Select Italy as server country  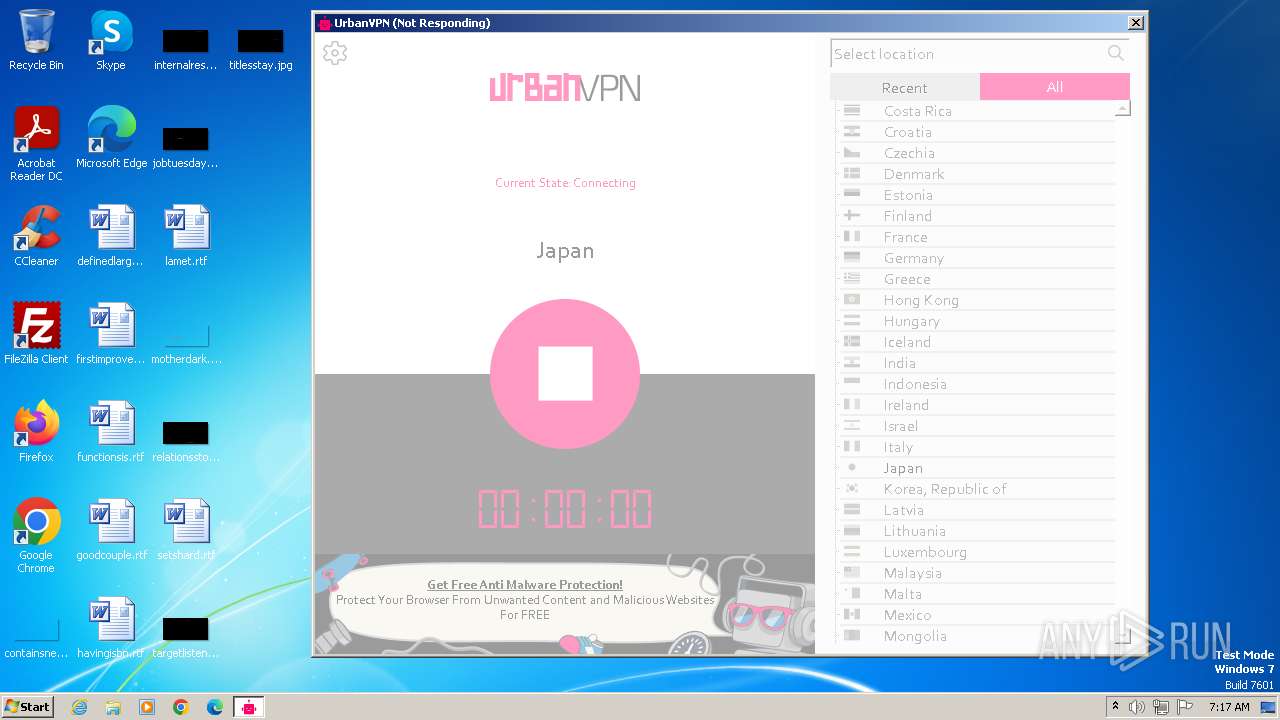click(976, 447)
